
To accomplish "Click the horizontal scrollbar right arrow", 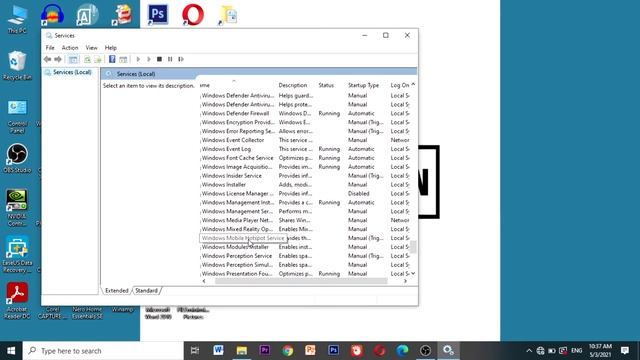I will coord(405,281).
